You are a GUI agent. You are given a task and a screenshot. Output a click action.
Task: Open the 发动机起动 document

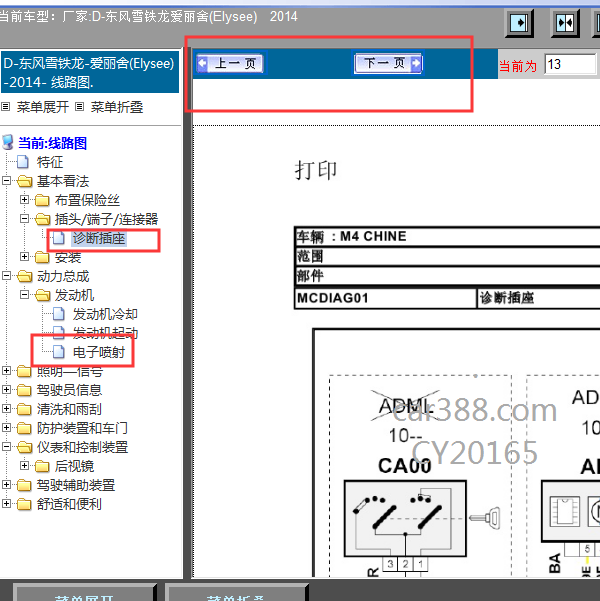[105, 333]
